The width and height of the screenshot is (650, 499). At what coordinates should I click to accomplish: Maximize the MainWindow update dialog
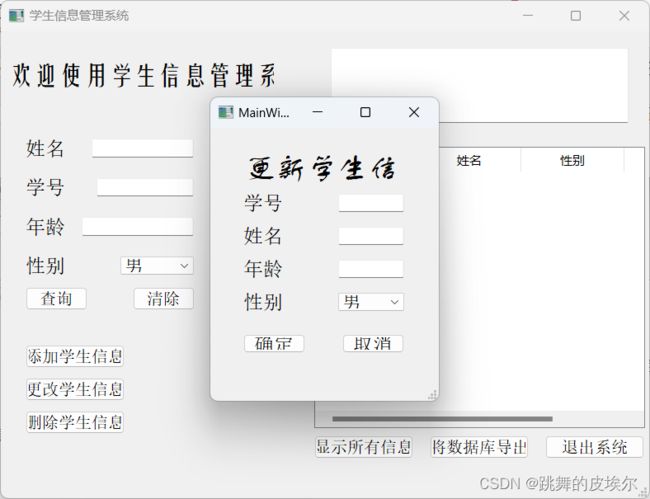point(365,112)
